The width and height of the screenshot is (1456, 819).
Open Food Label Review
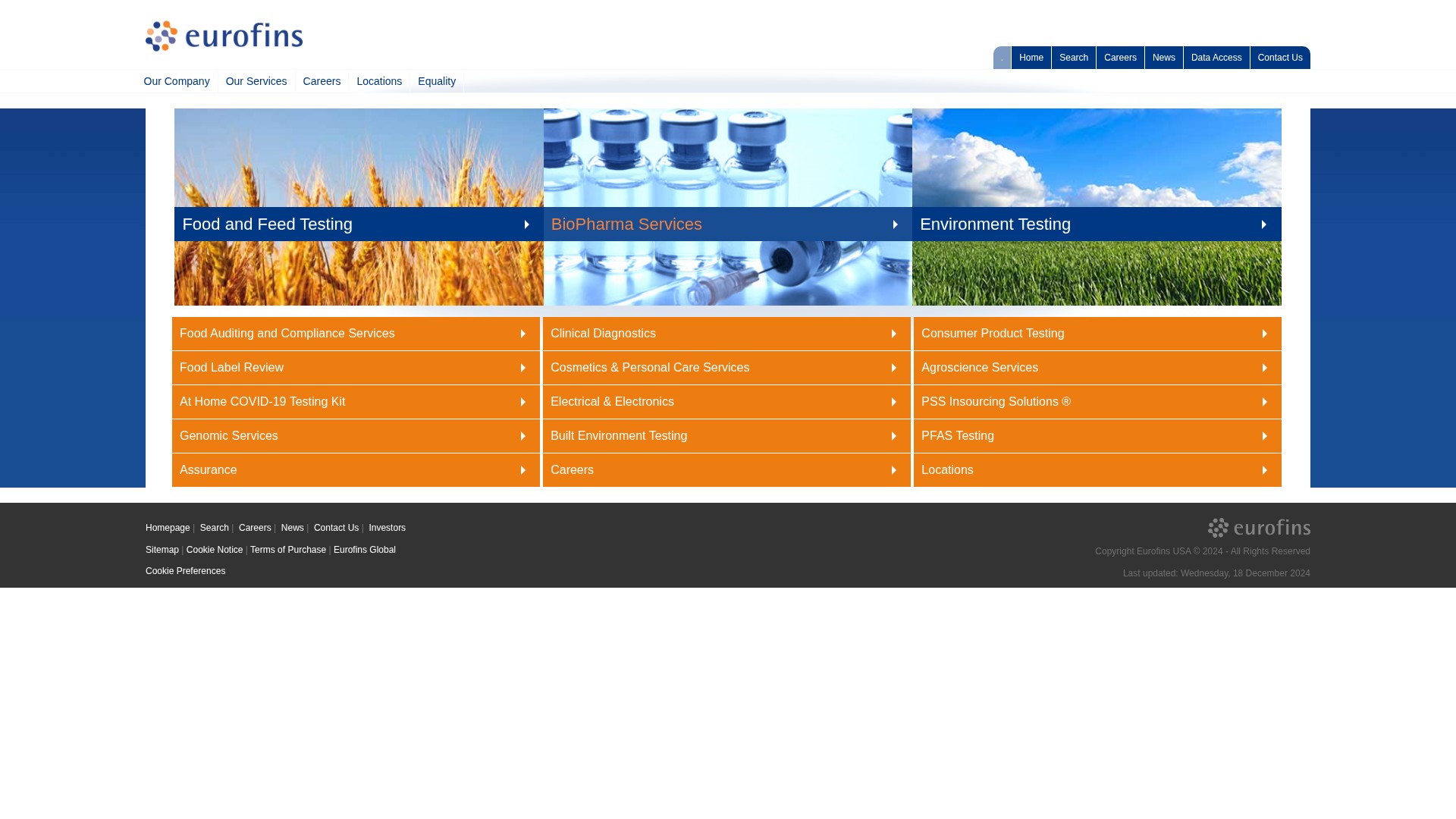point(356,368)
